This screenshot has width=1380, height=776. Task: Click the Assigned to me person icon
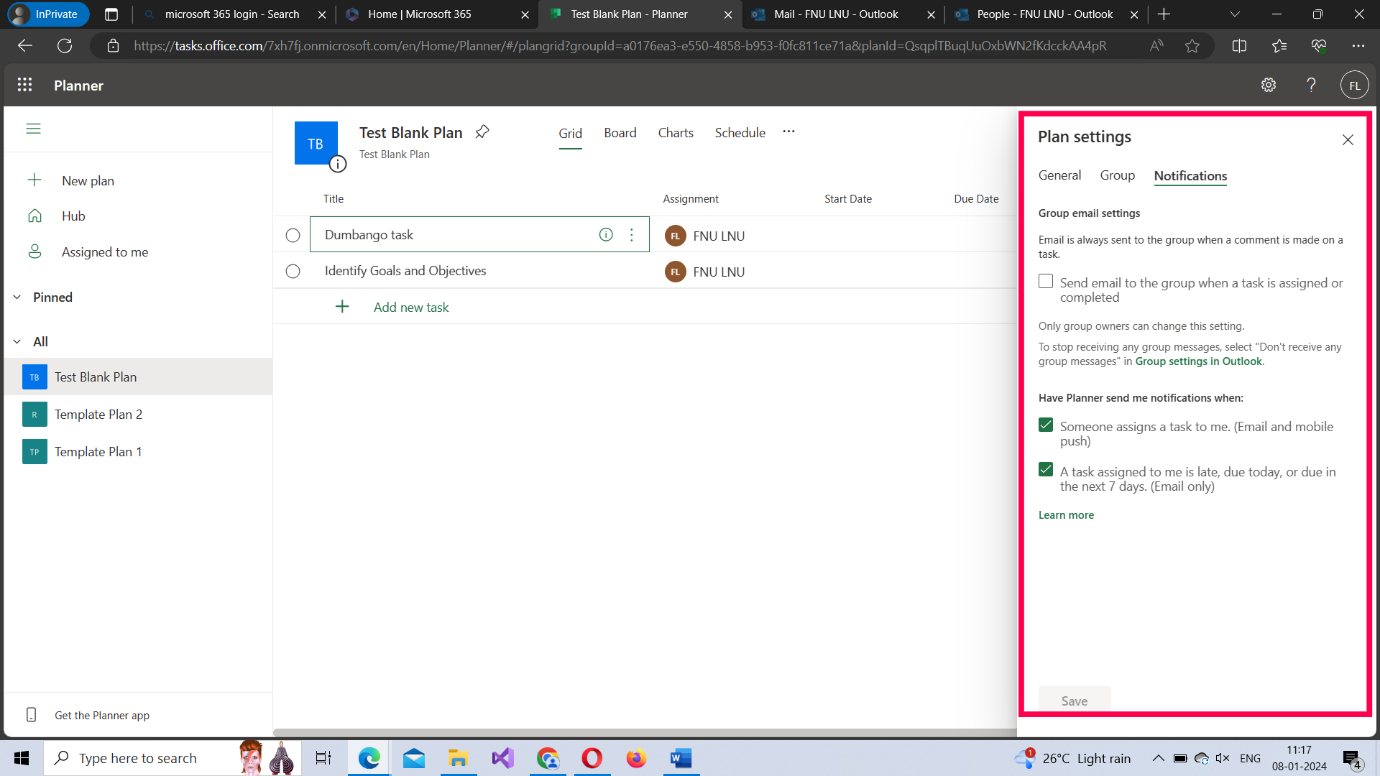point(35,252)
